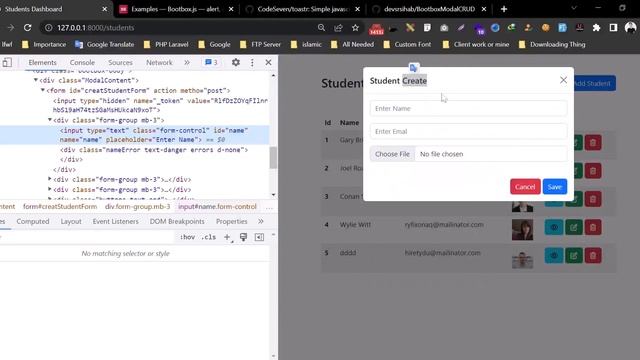This screenshot has width=640, height=360.
Task: Select input#name.form-control in breadcrumb
Action: [x=217, y=207]
